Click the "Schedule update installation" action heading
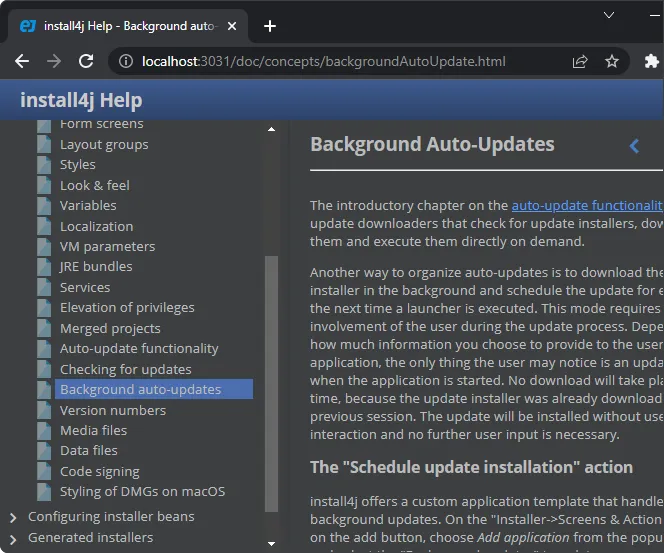664x553 pixels. point(471,467)
